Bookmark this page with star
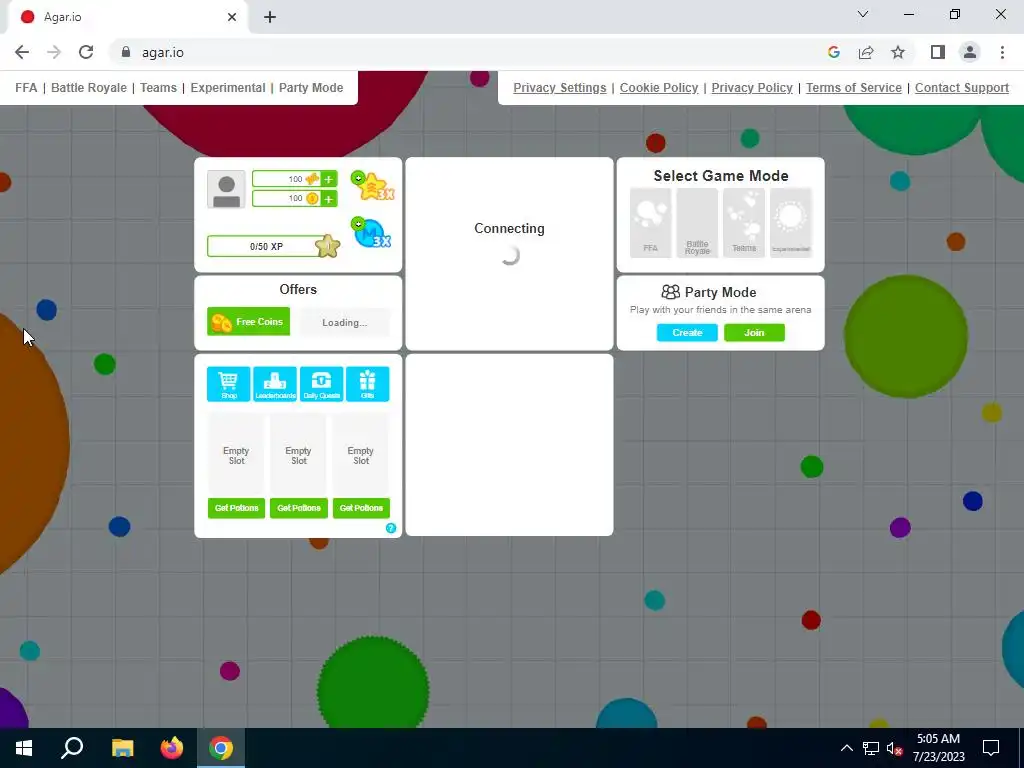 click(898, 52)
